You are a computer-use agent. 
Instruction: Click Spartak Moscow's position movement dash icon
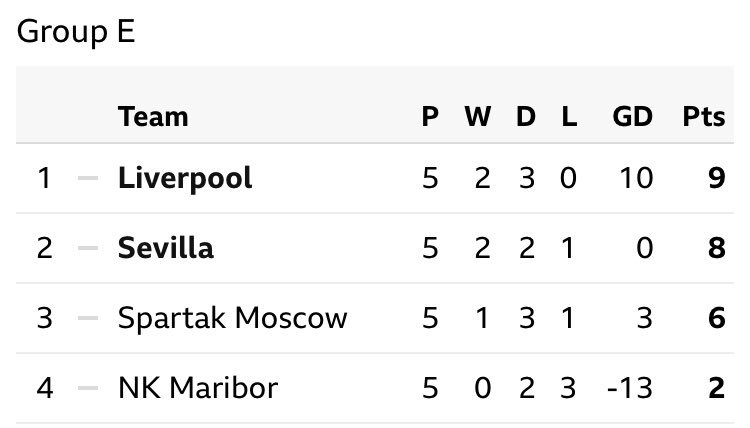[x=88, y=318]
